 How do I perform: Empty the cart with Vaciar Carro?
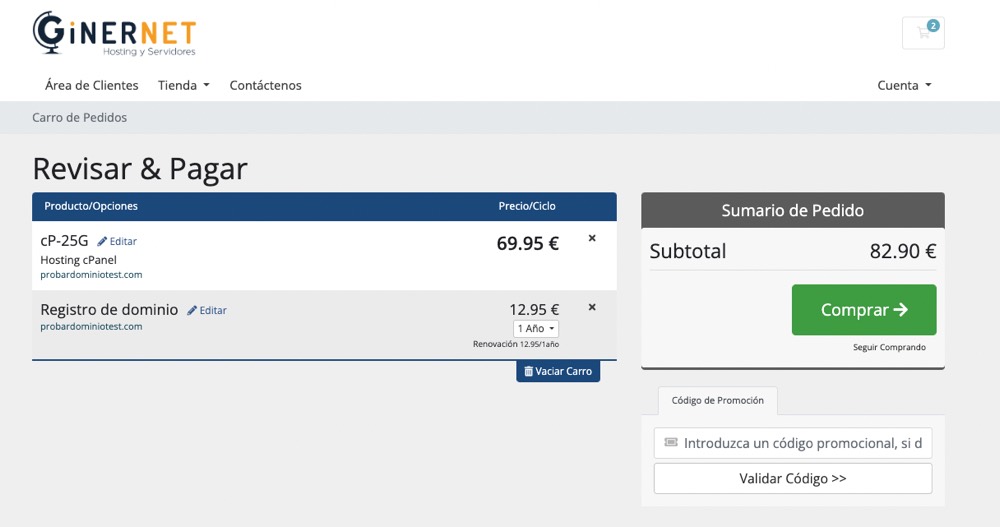(x=558, y=371)
